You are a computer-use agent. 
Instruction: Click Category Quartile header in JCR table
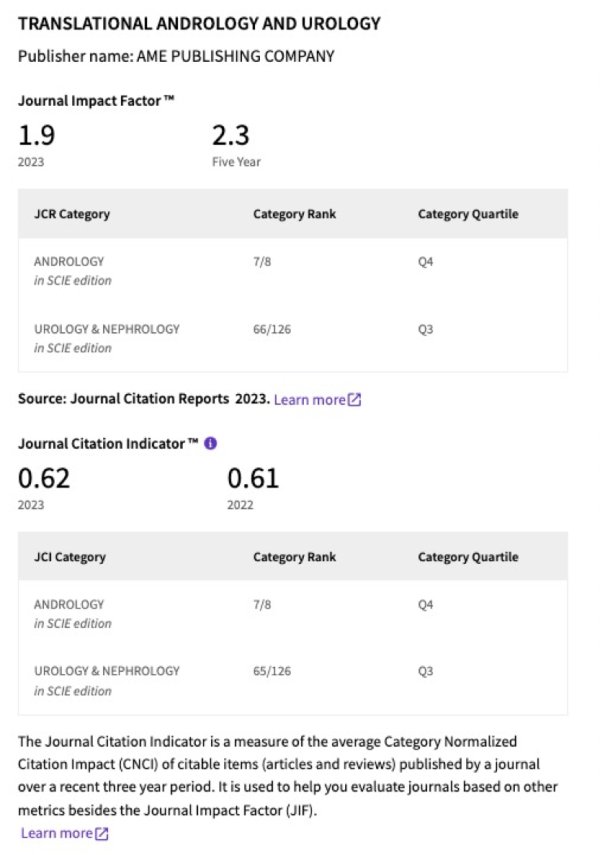click(x=468, y=214)
